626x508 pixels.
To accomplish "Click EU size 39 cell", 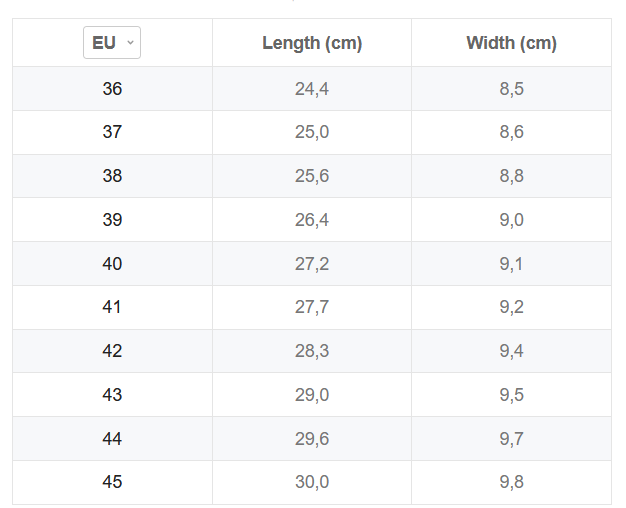I will point(112,220).
